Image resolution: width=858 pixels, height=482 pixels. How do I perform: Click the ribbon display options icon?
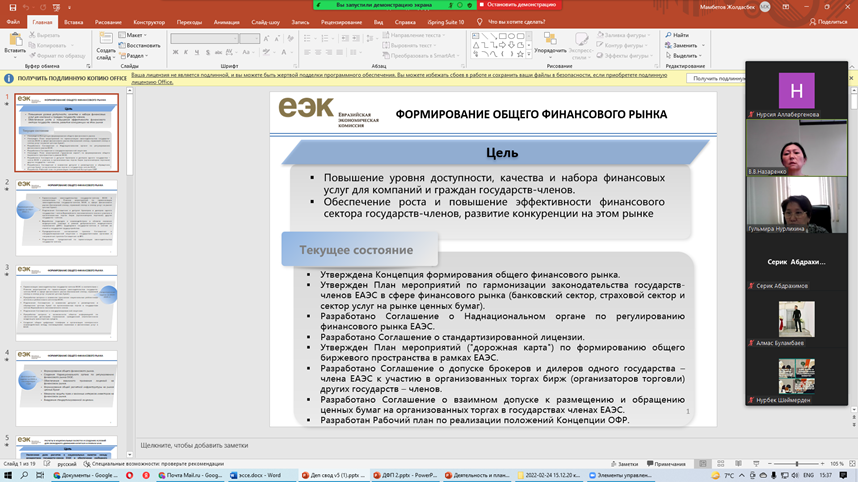click(x=786, y=7)
